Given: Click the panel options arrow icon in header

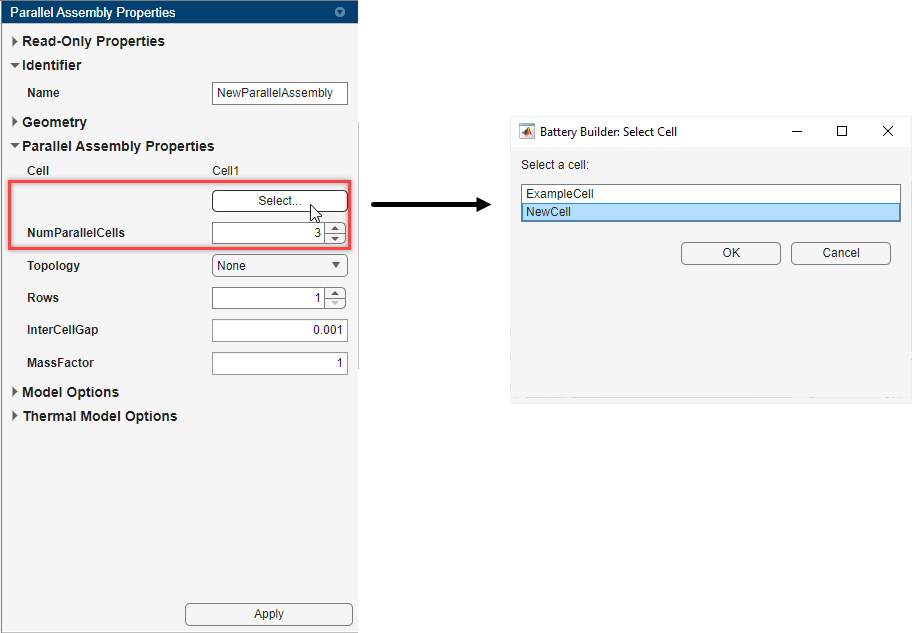Looking at the screenshot, I should (340, 13).
